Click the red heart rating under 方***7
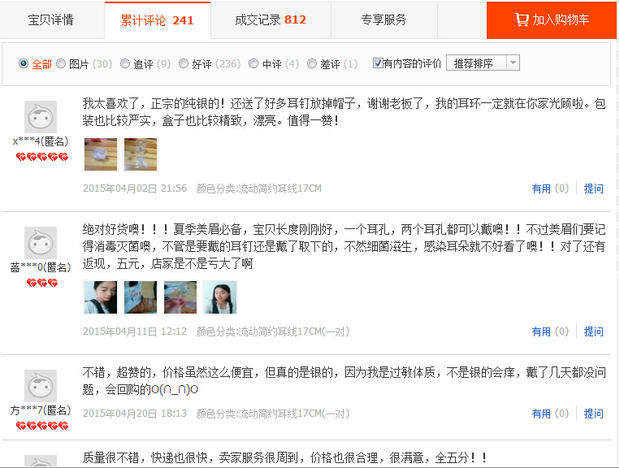619x468 pixels. pos(42,426)
